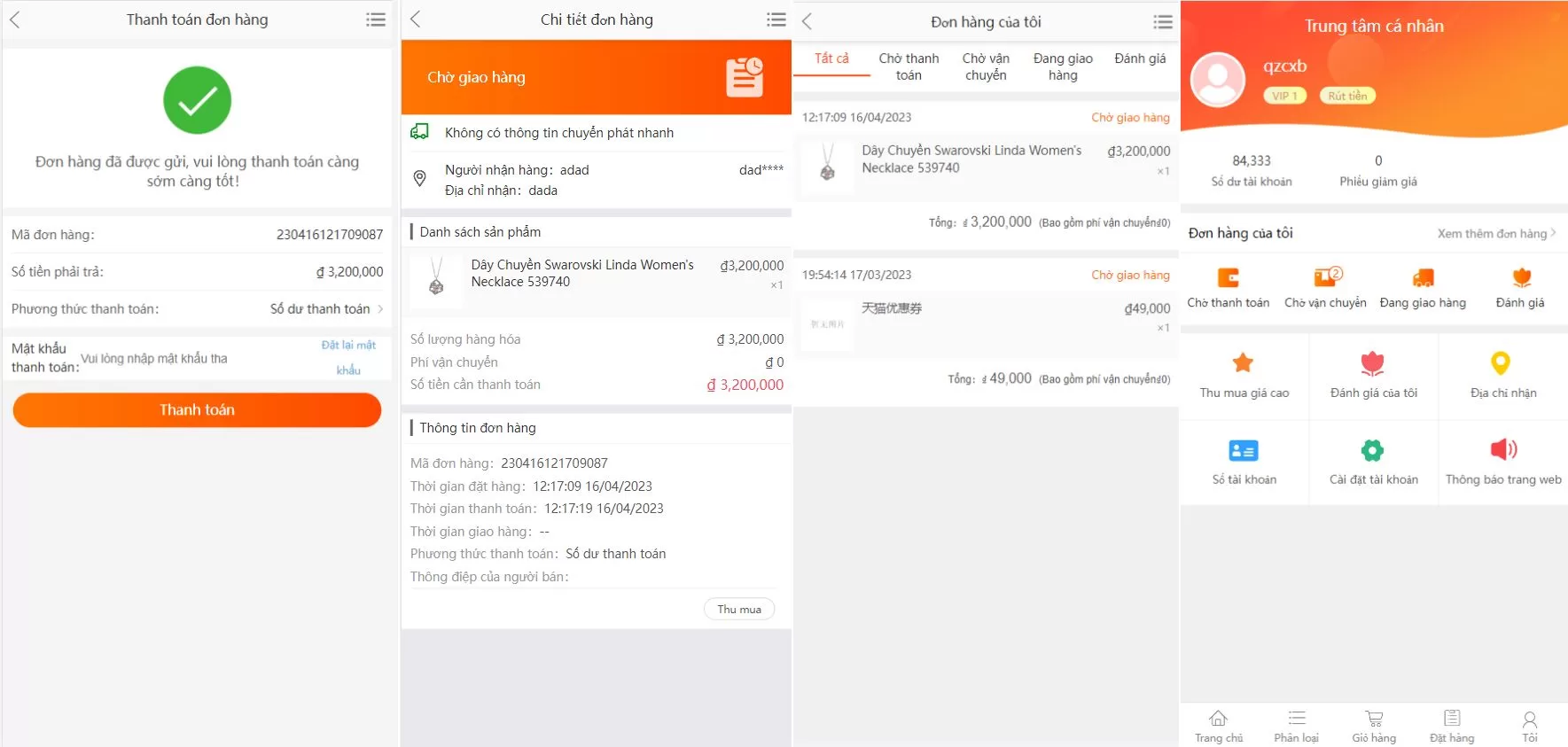This screenshot has height=747, width=1568.
Task: Go back from Chi tiết đơn hàng
Action: (x=416, y=19)
